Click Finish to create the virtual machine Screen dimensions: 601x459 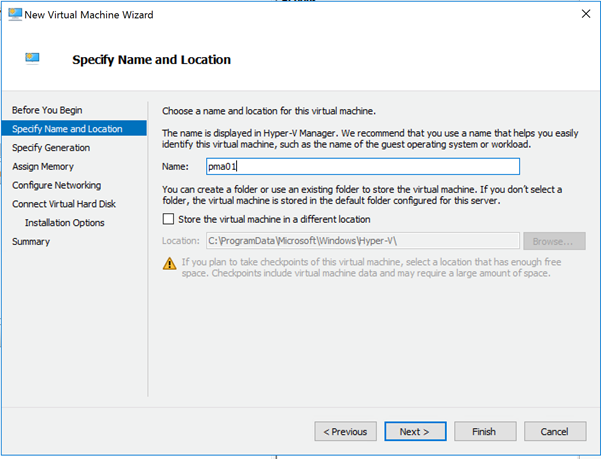tap(485, 432)
